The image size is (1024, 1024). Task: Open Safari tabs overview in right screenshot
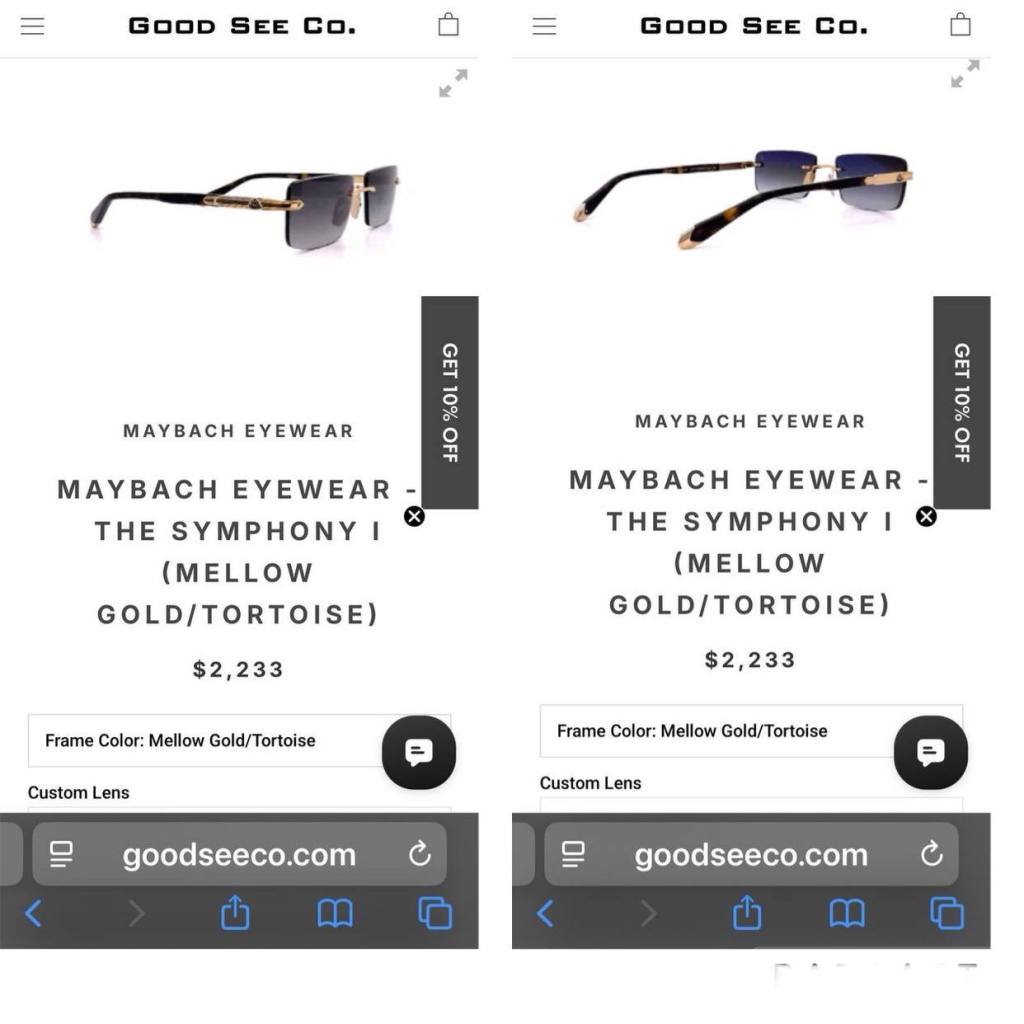(x=947, y=912)
